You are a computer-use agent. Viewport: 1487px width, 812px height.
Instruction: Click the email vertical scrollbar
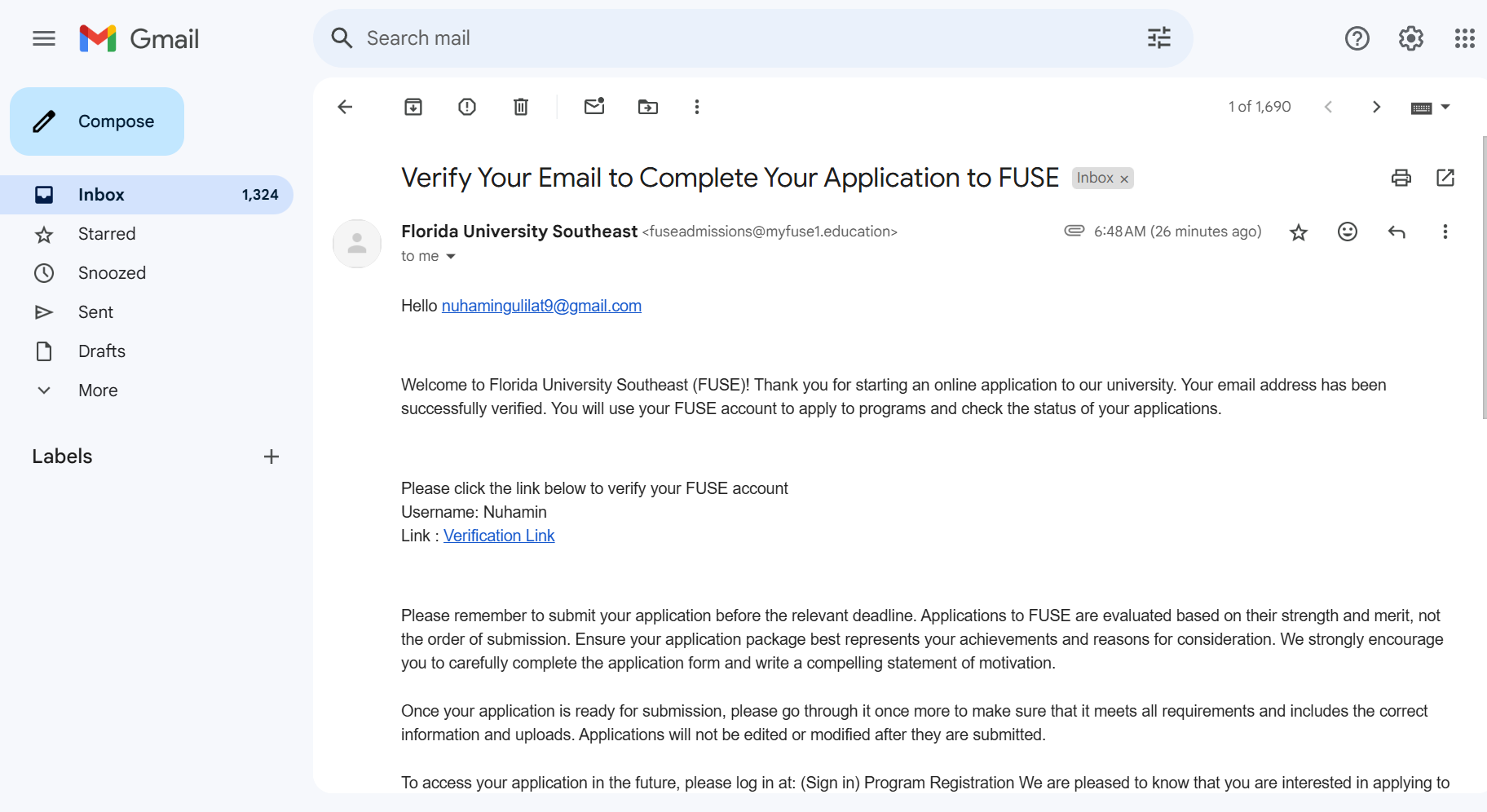(1484, 277)
